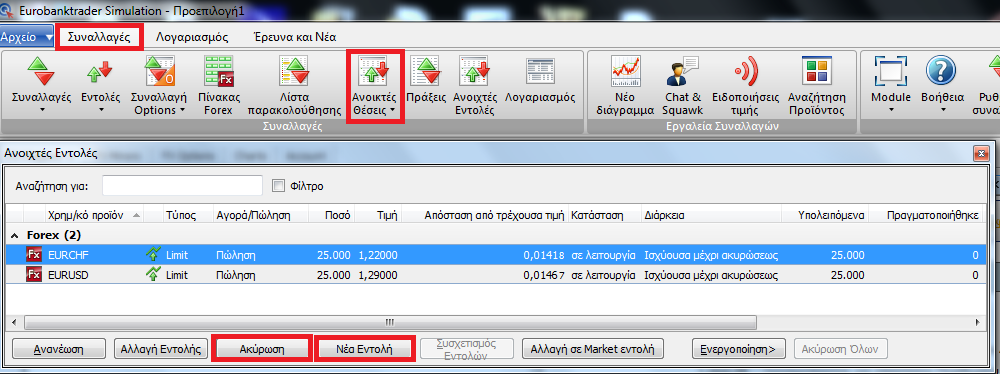The width and height of the screenshot is (1000, 374).
Task: Click the Εντολές orders icon
Action: point(100,71)
